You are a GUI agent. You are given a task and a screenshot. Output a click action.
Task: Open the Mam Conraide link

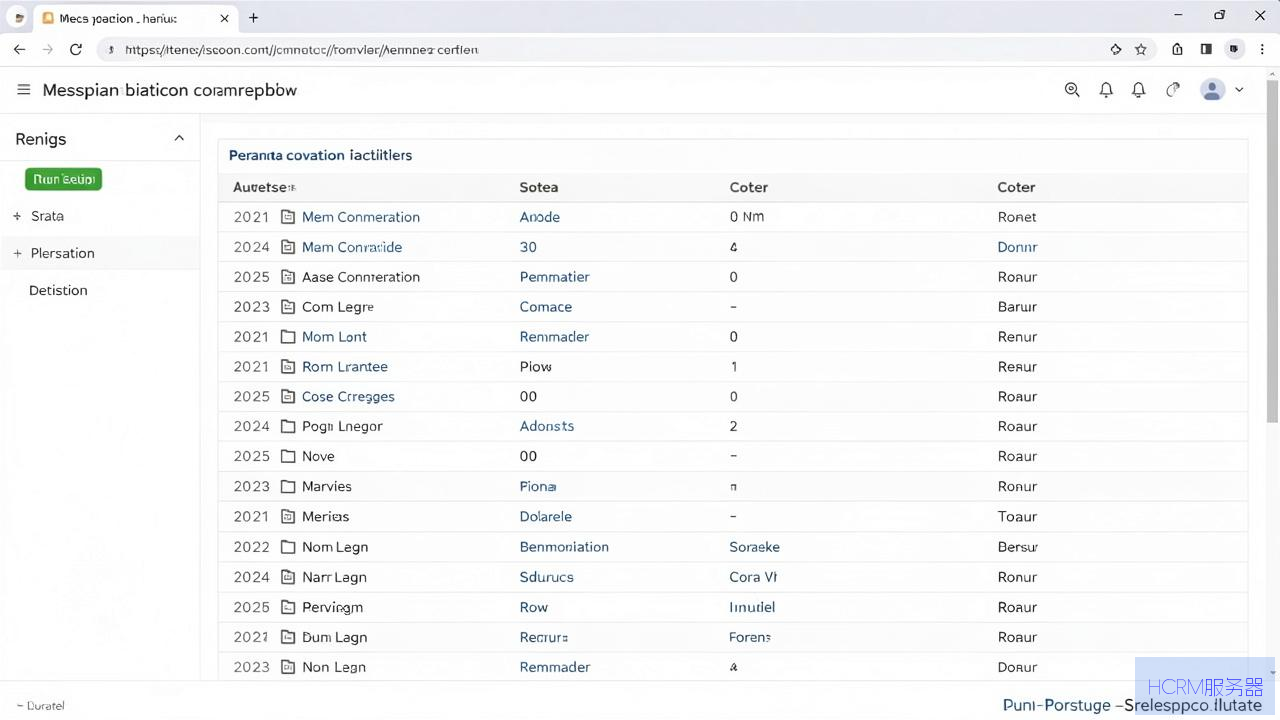coord(352,247)
